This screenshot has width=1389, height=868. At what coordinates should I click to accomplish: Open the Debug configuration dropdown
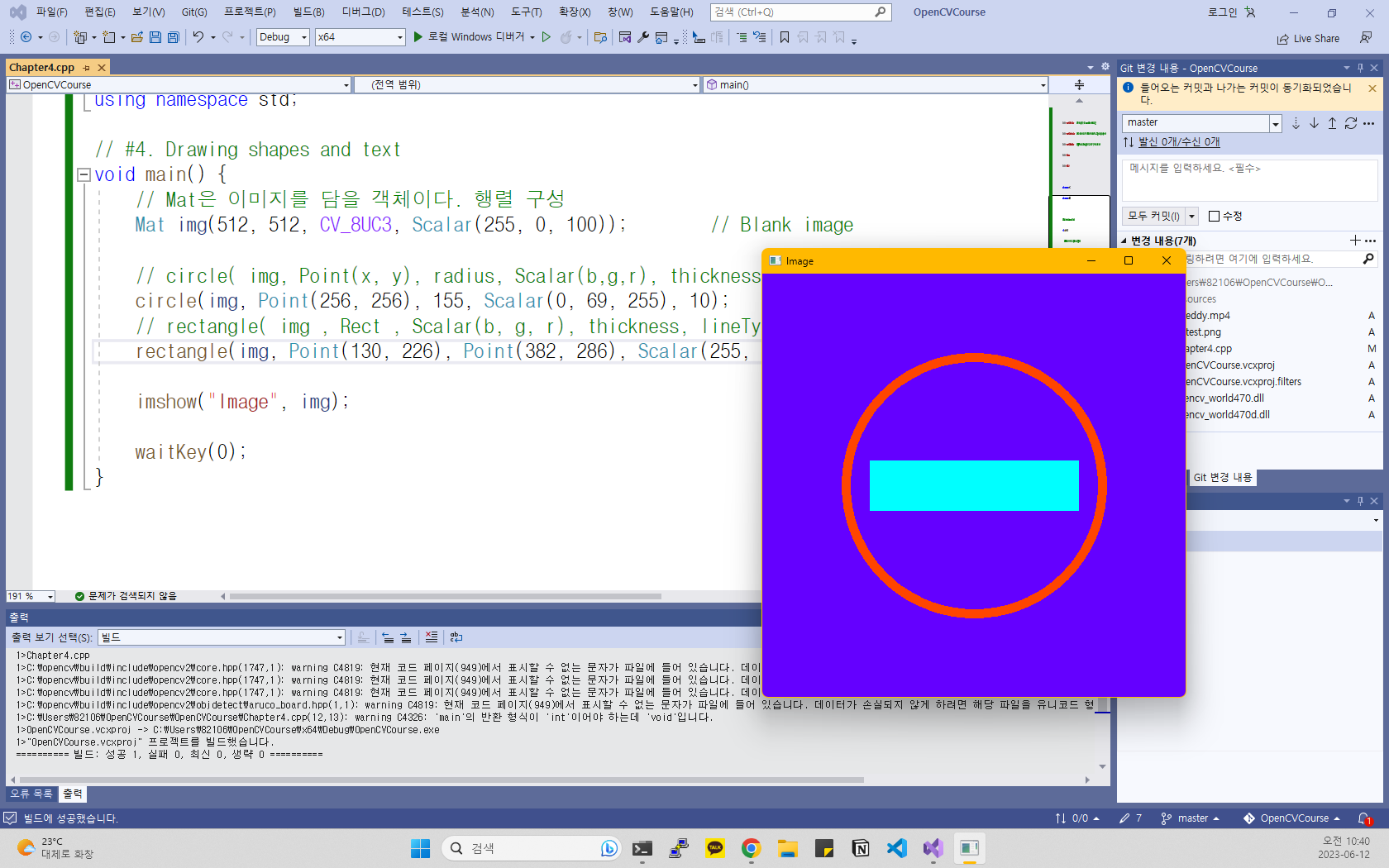283,37
